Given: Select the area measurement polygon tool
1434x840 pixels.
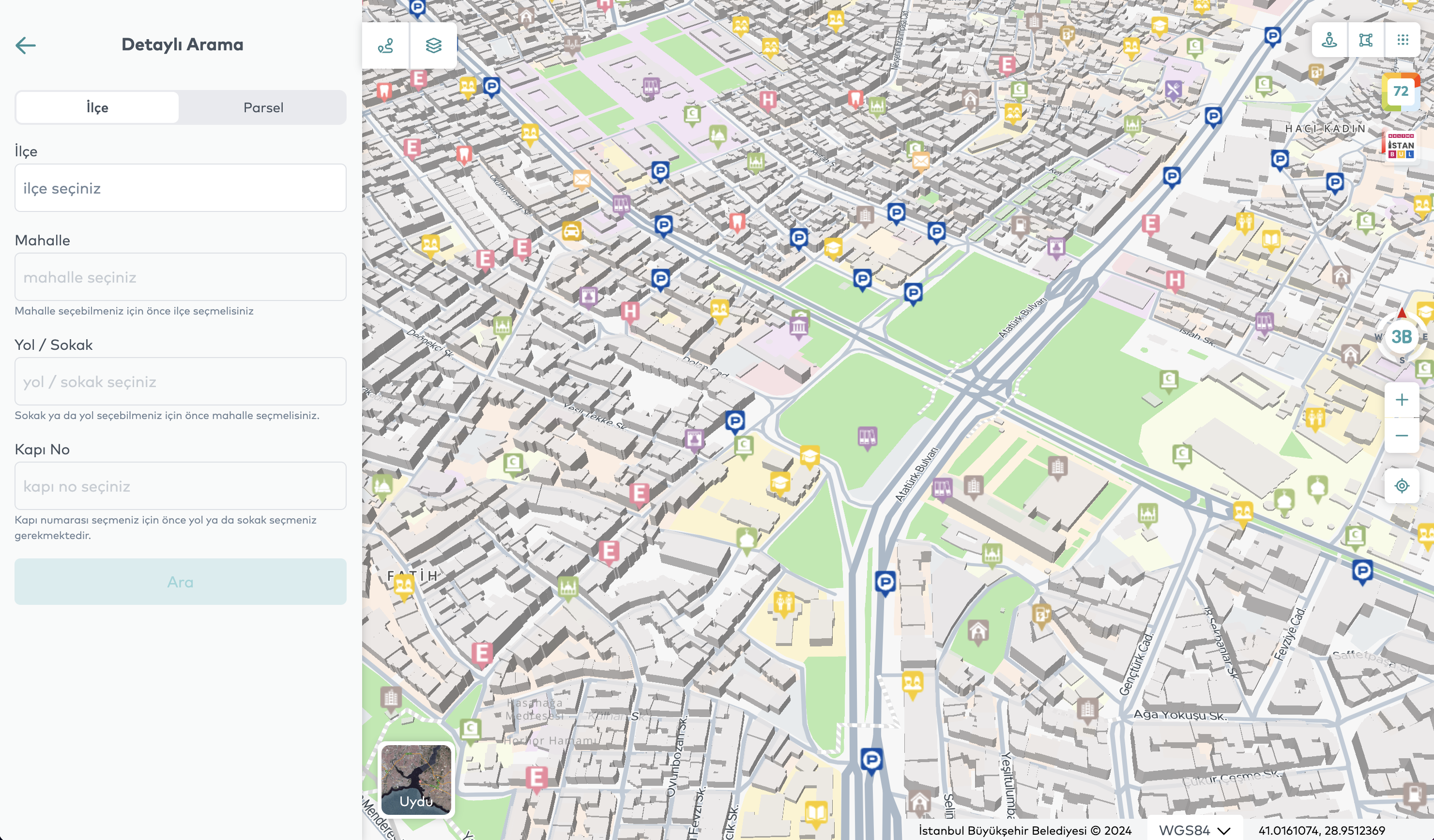Looking at the screenshot, I should 1366,40.
